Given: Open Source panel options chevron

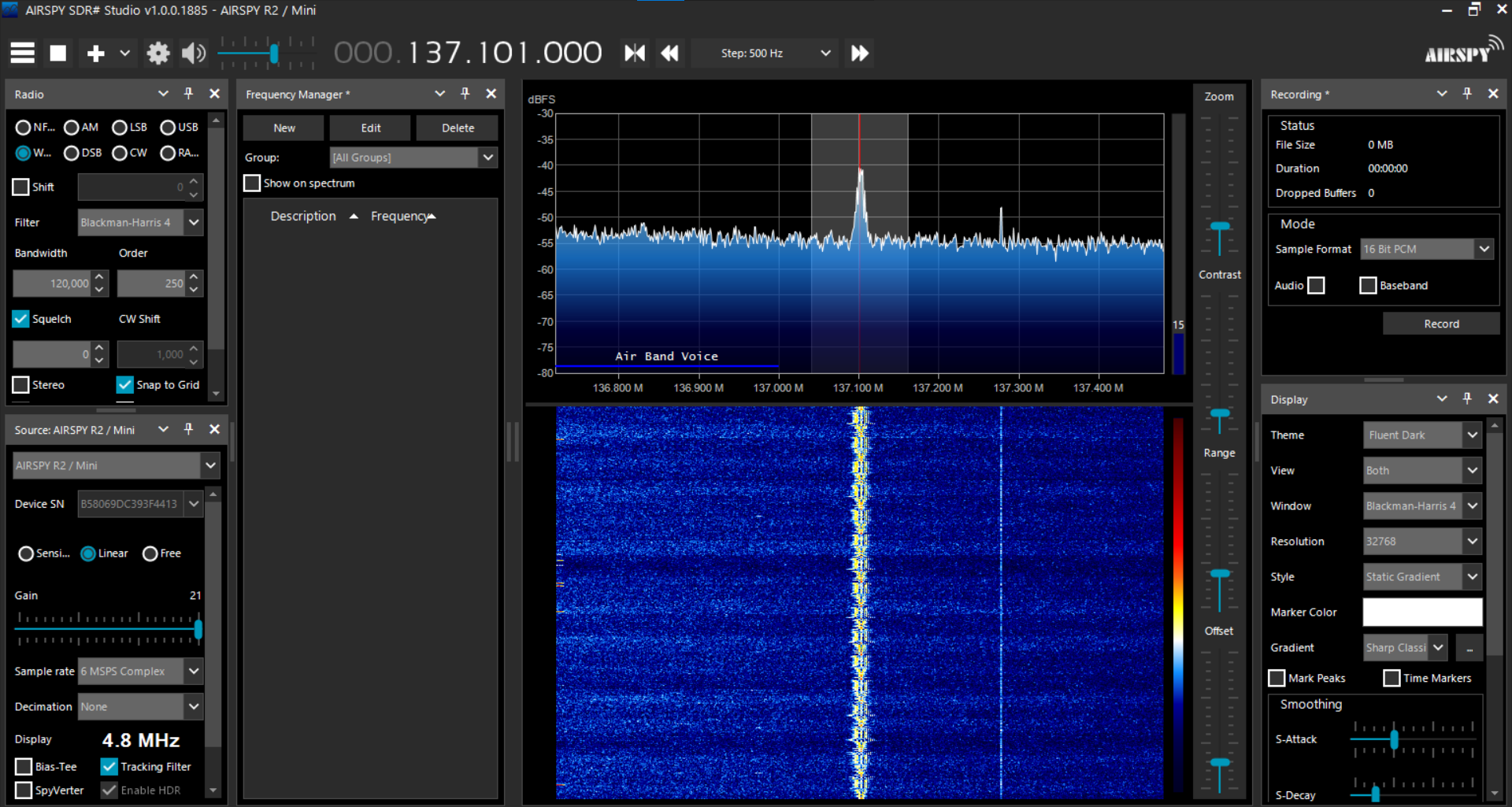Looking at the screenshot, I should click(163, 429).
